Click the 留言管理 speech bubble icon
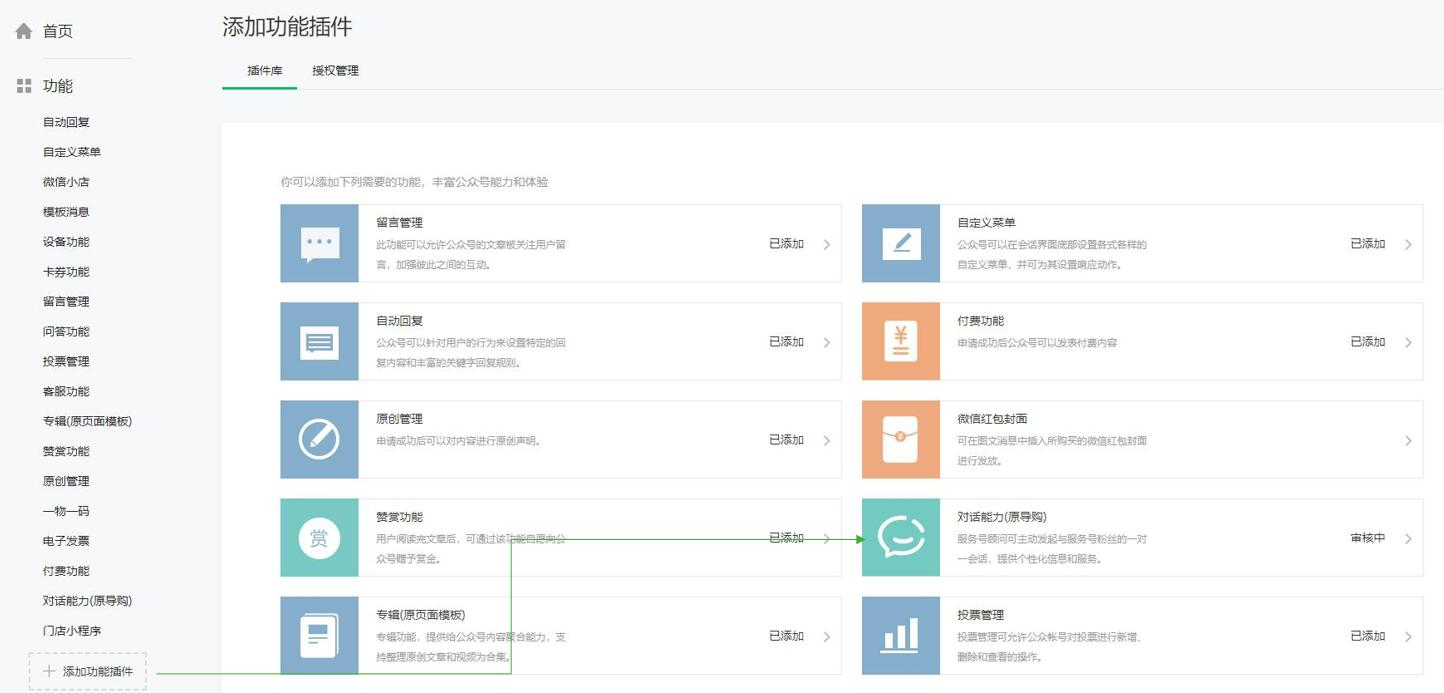 click(x=318, y=242)
